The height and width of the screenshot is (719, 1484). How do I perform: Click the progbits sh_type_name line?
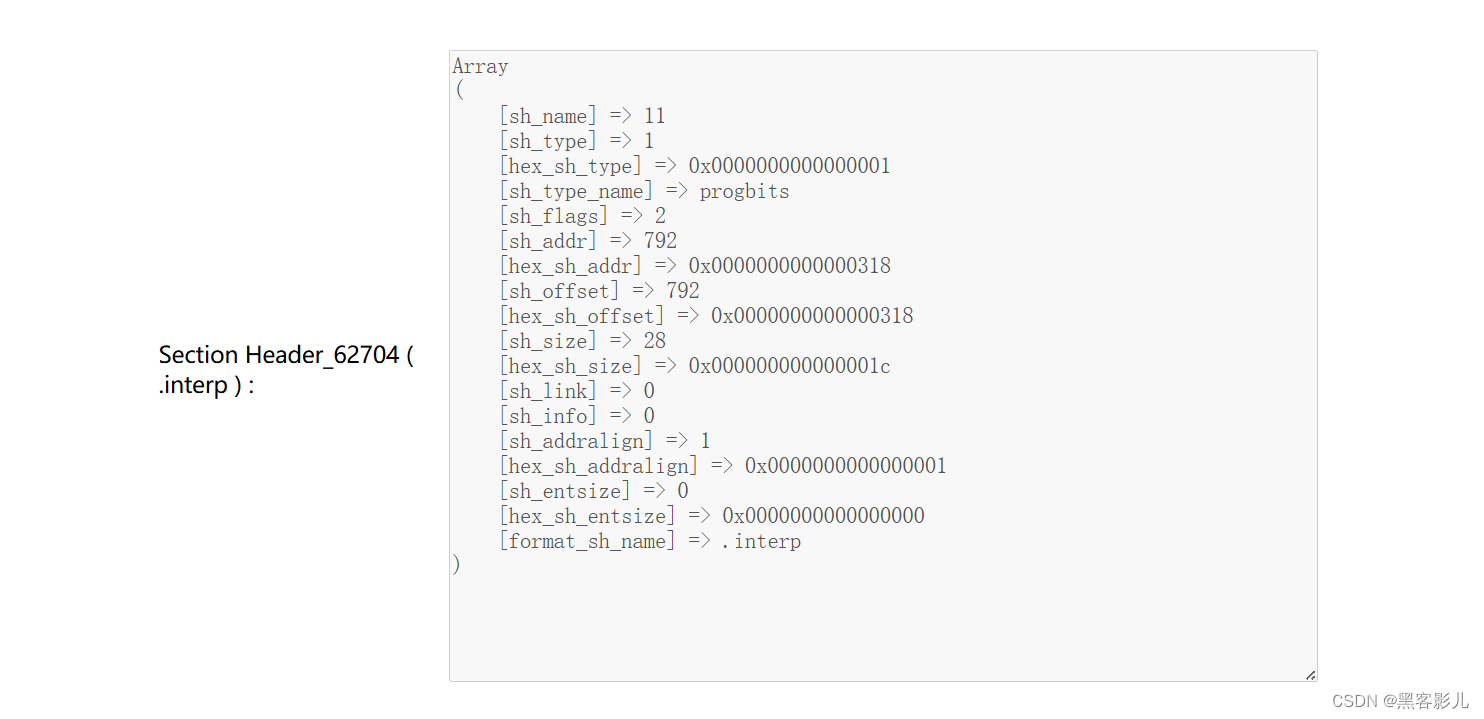pyautogui.click(x=644, y=192)
